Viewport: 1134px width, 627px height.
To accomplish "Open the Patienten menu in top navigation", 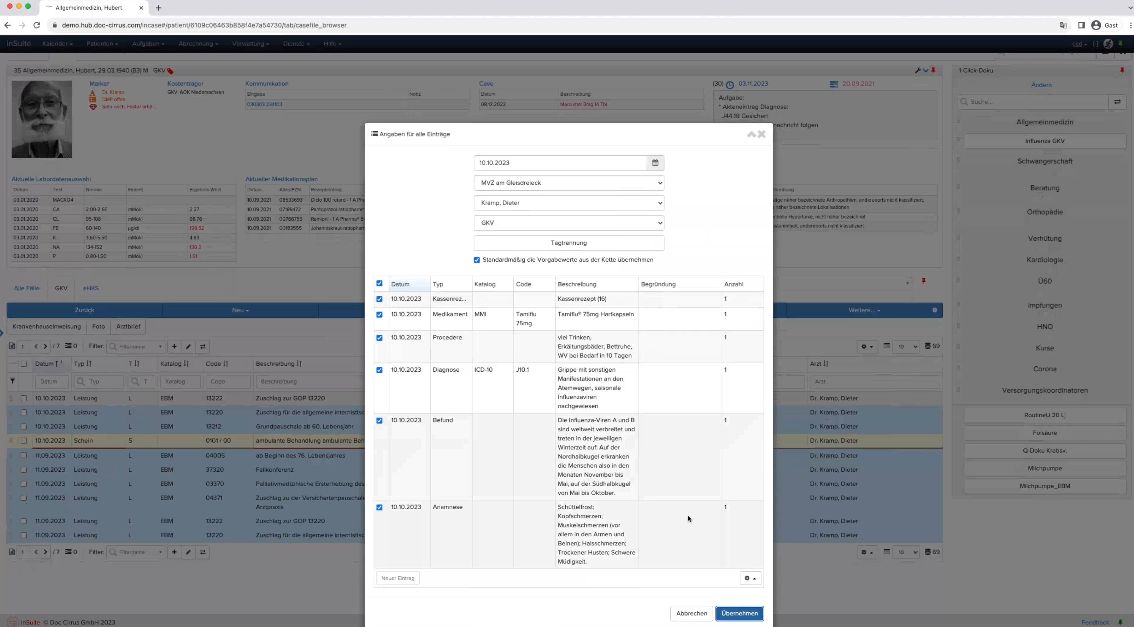I will tap(102, 44).
